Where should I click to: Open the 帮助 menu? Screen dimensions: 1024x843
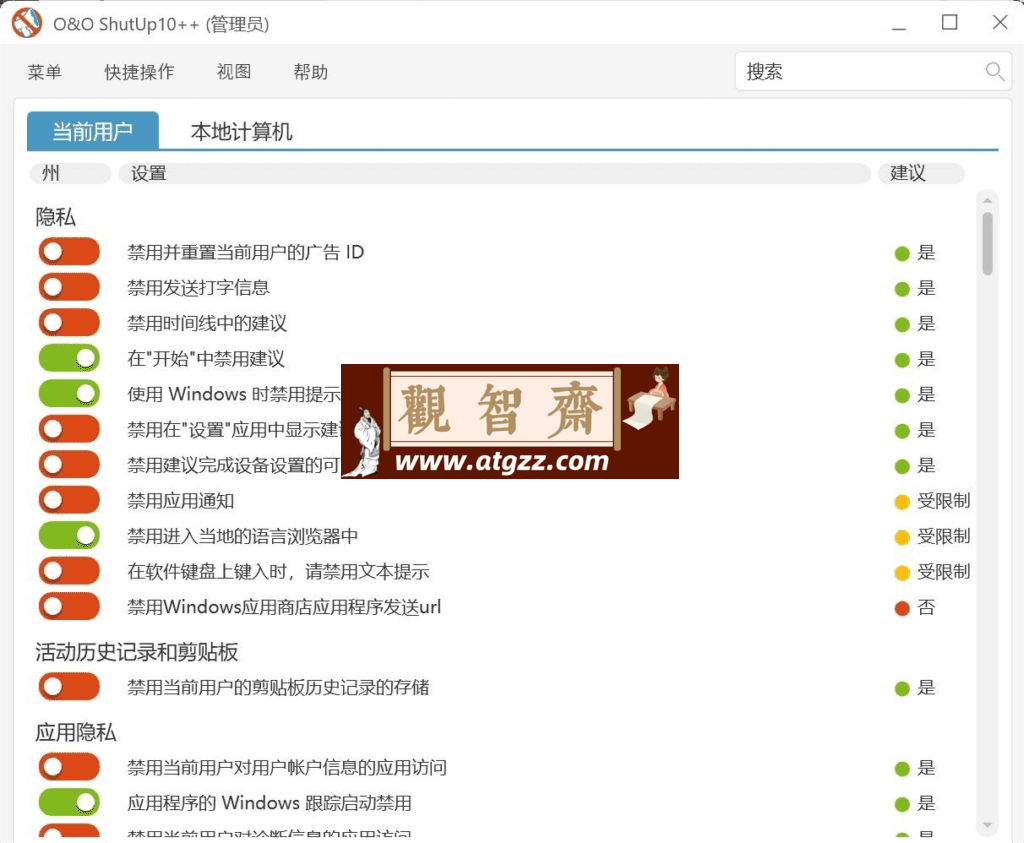310,72
